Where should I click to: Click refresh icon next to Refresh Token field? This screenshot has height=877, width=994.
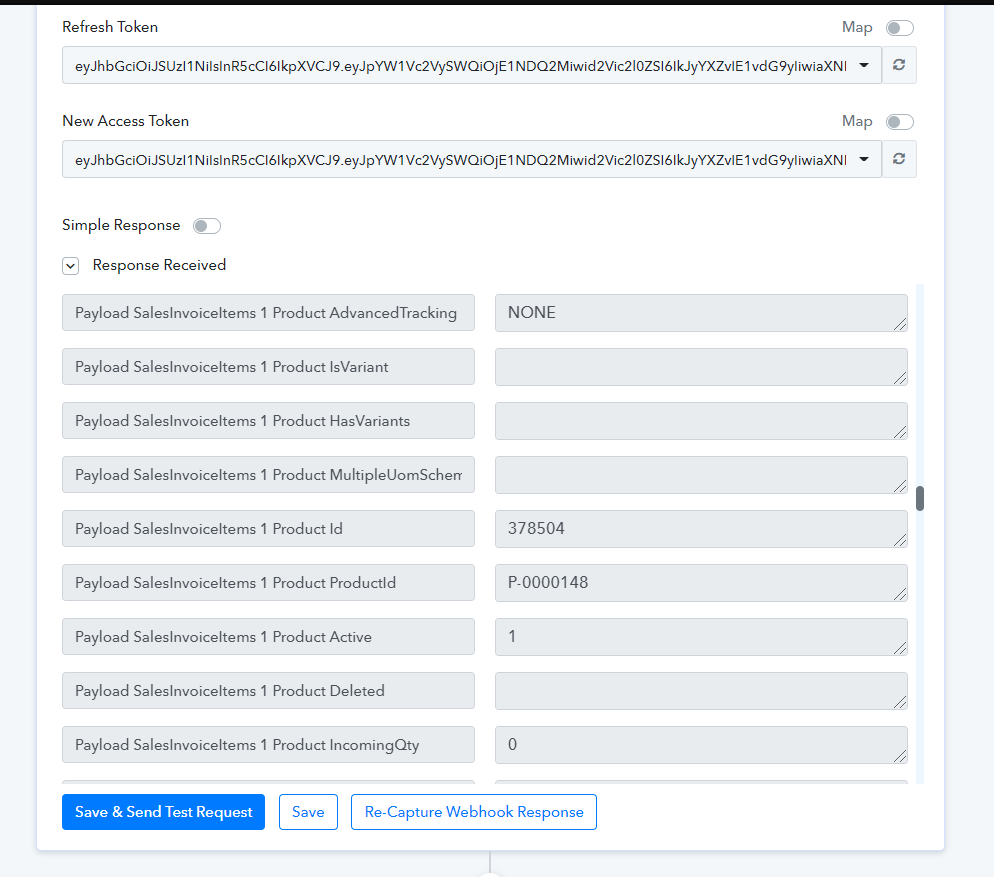click(899, 65)
